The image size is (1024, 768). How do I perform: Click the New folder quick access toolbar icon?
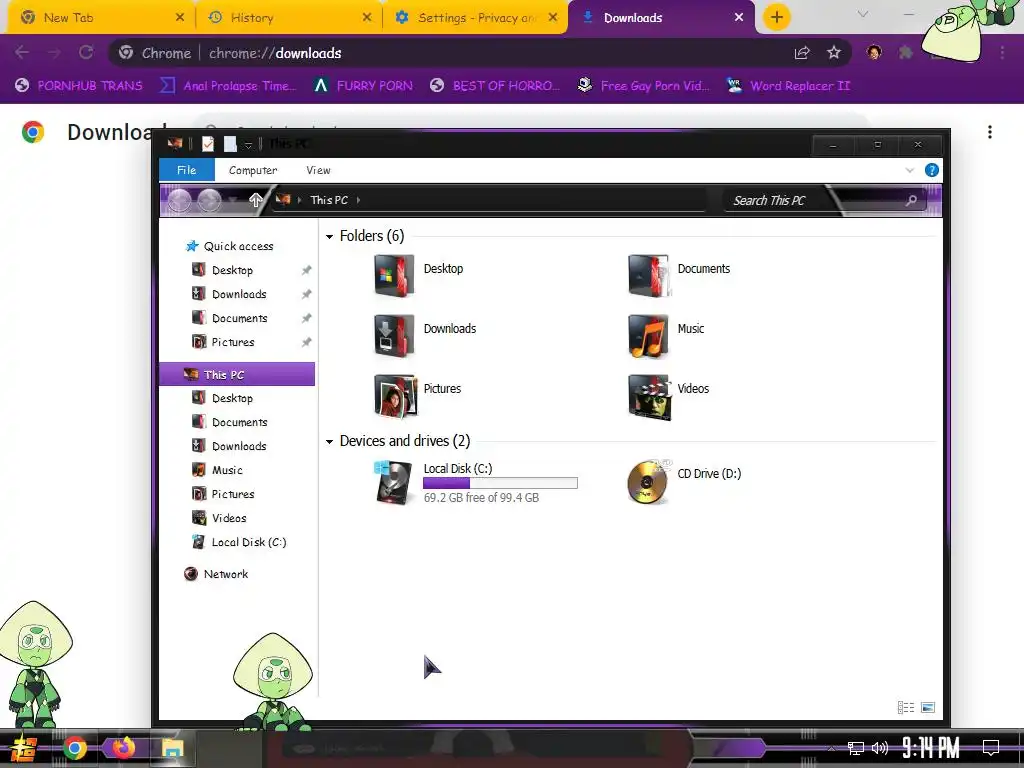tap(230, 144)
